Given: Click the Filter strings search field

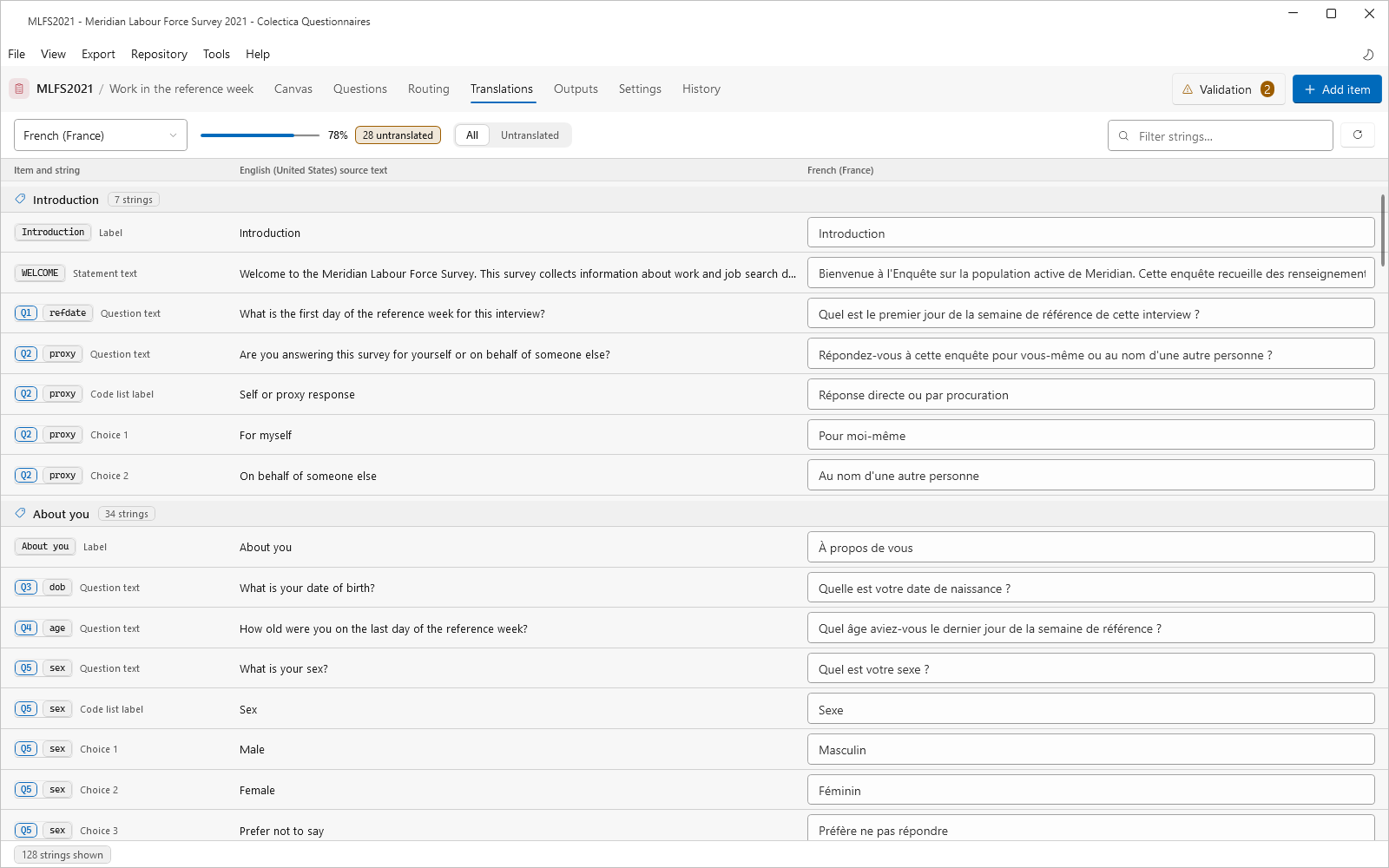Looking at the screenshot, I should pyautogui.click(x=1221, y=135).
